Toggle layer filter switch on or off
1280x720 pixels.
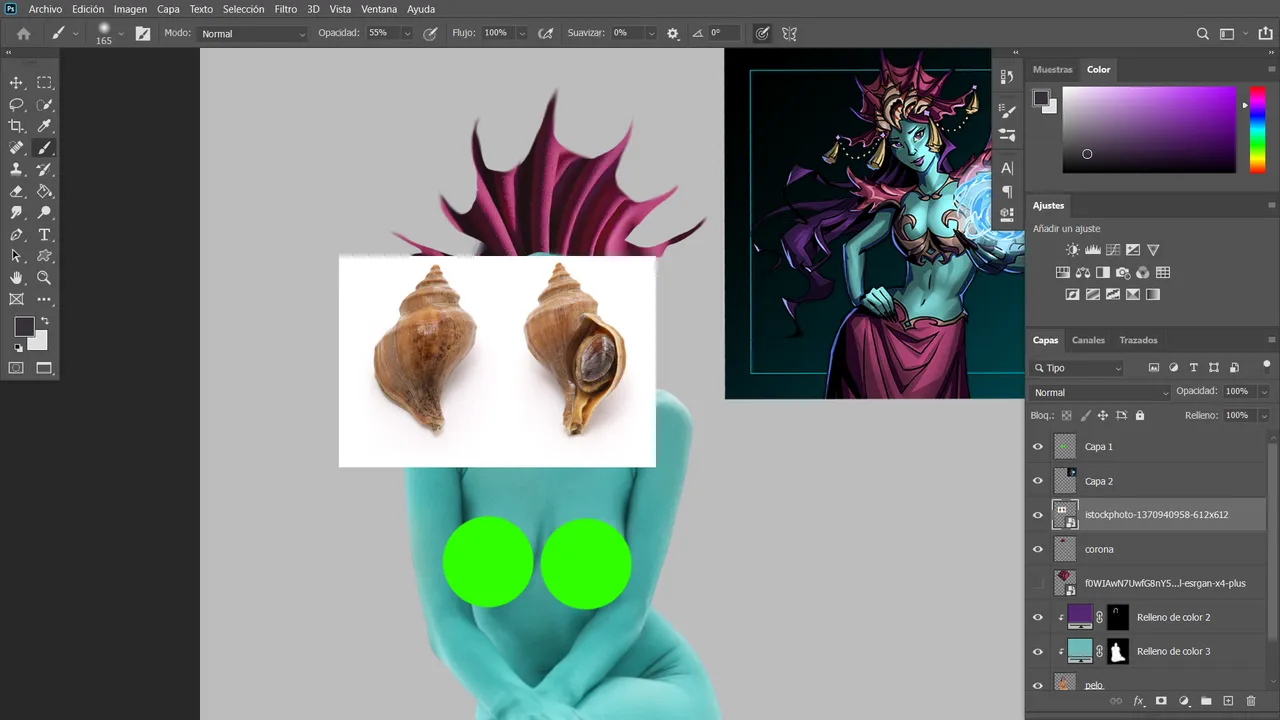coord(1266,365)
